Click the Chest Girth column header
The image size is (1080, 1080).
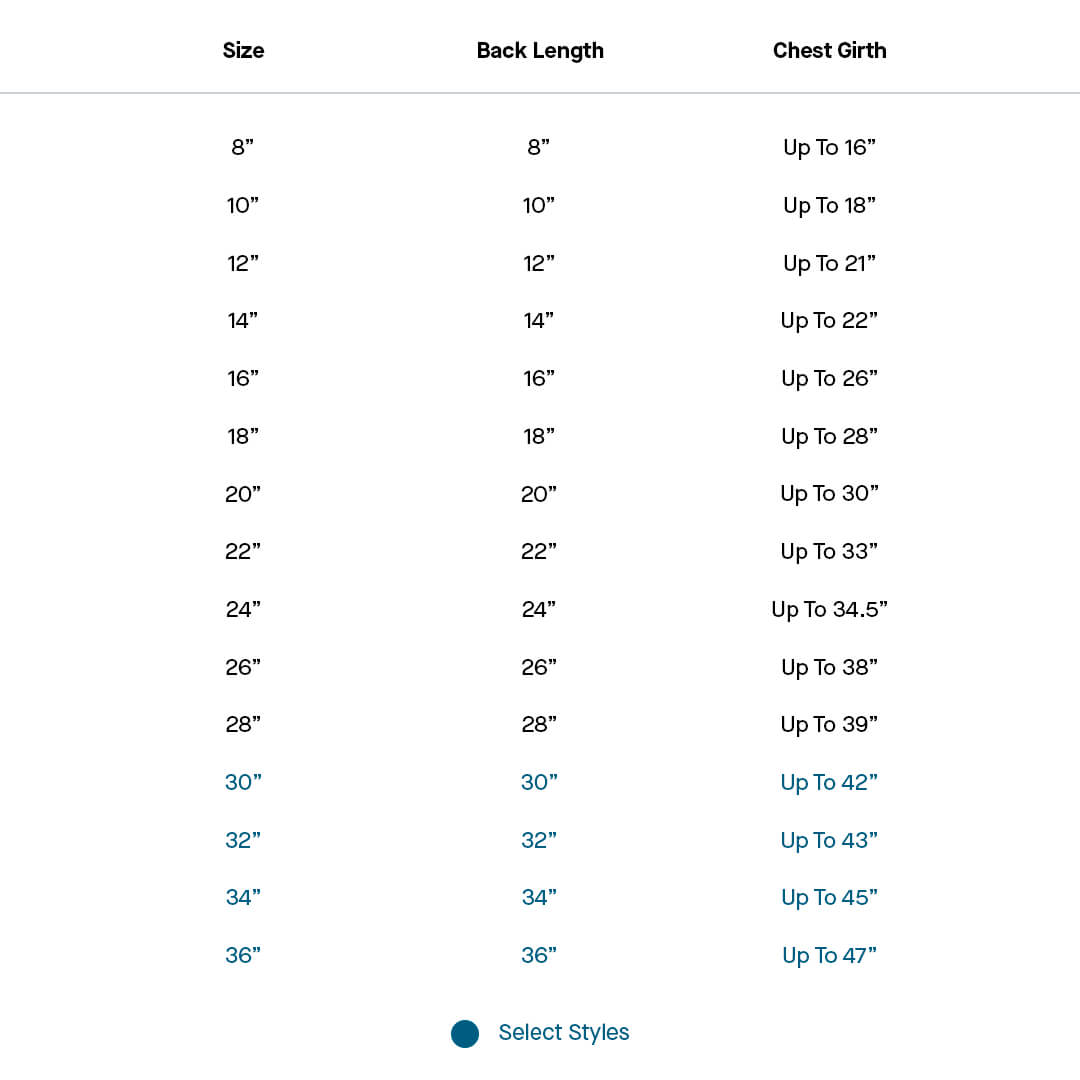pyautogui.click(x=829, y=51)
